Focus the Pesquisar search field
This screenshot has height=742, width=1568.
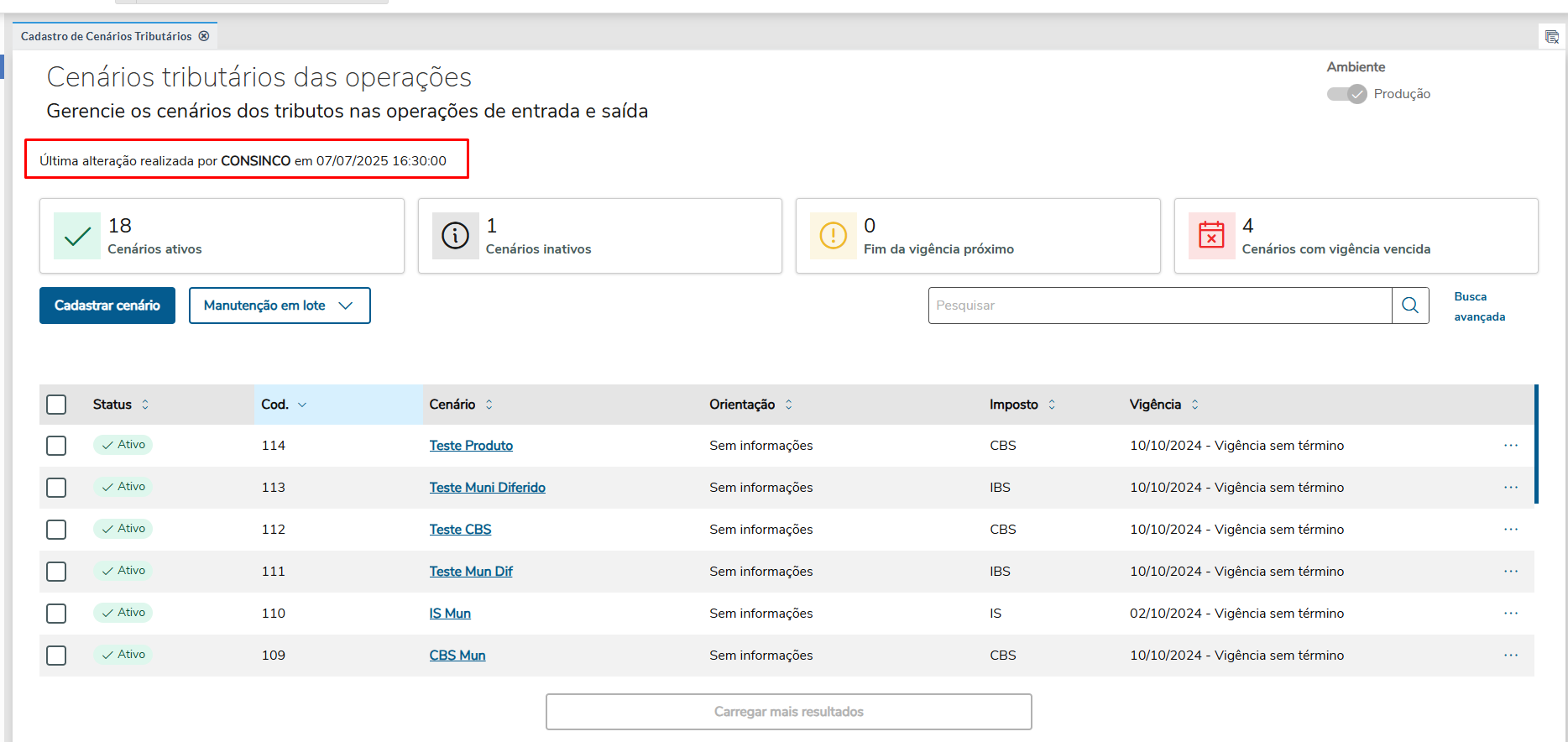[1159, 306]
